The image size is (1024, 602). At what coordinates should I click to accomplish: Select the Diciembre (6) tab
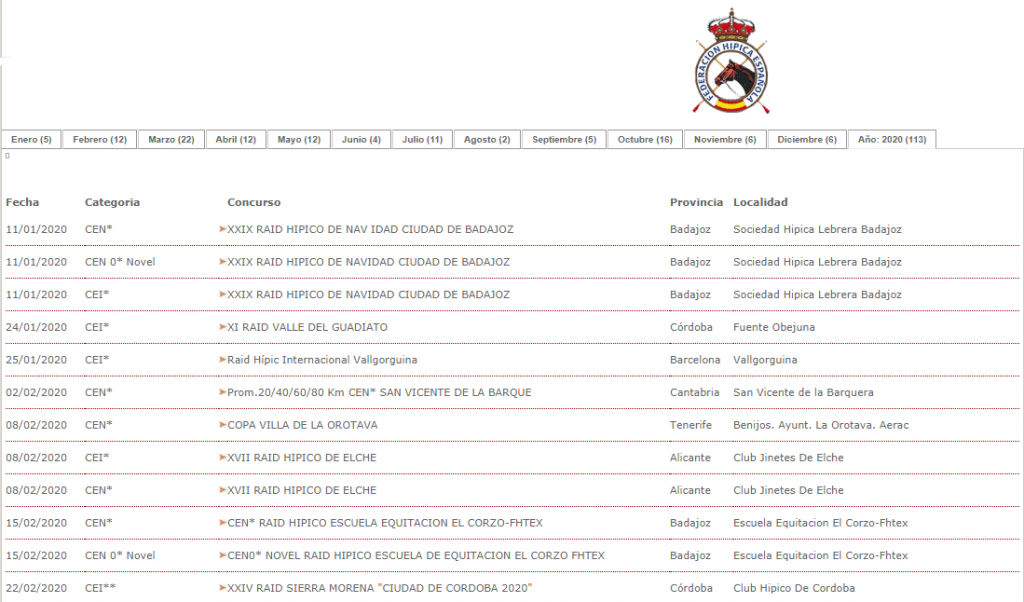(x=807, y=140)
